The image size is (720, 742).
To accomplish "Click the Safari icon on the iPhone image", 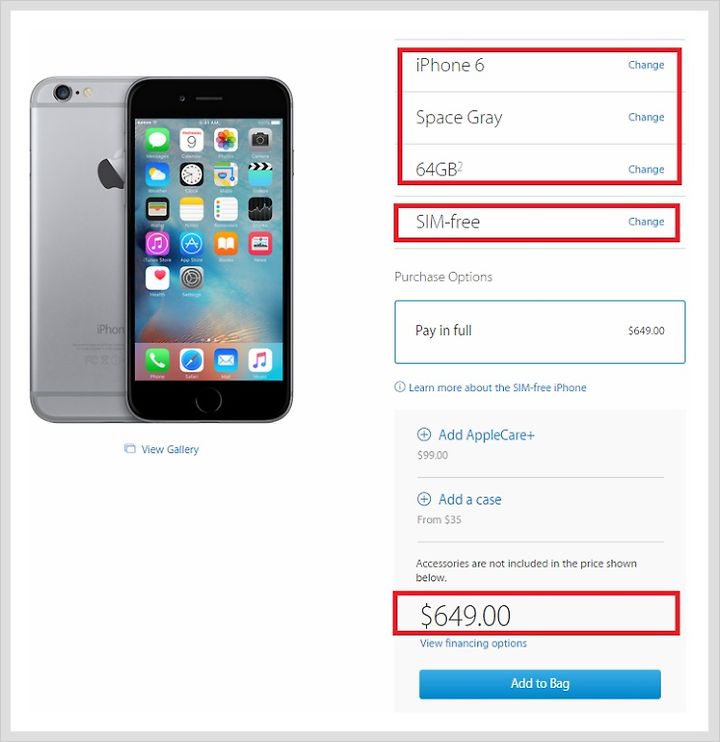I will pos(192,361).
